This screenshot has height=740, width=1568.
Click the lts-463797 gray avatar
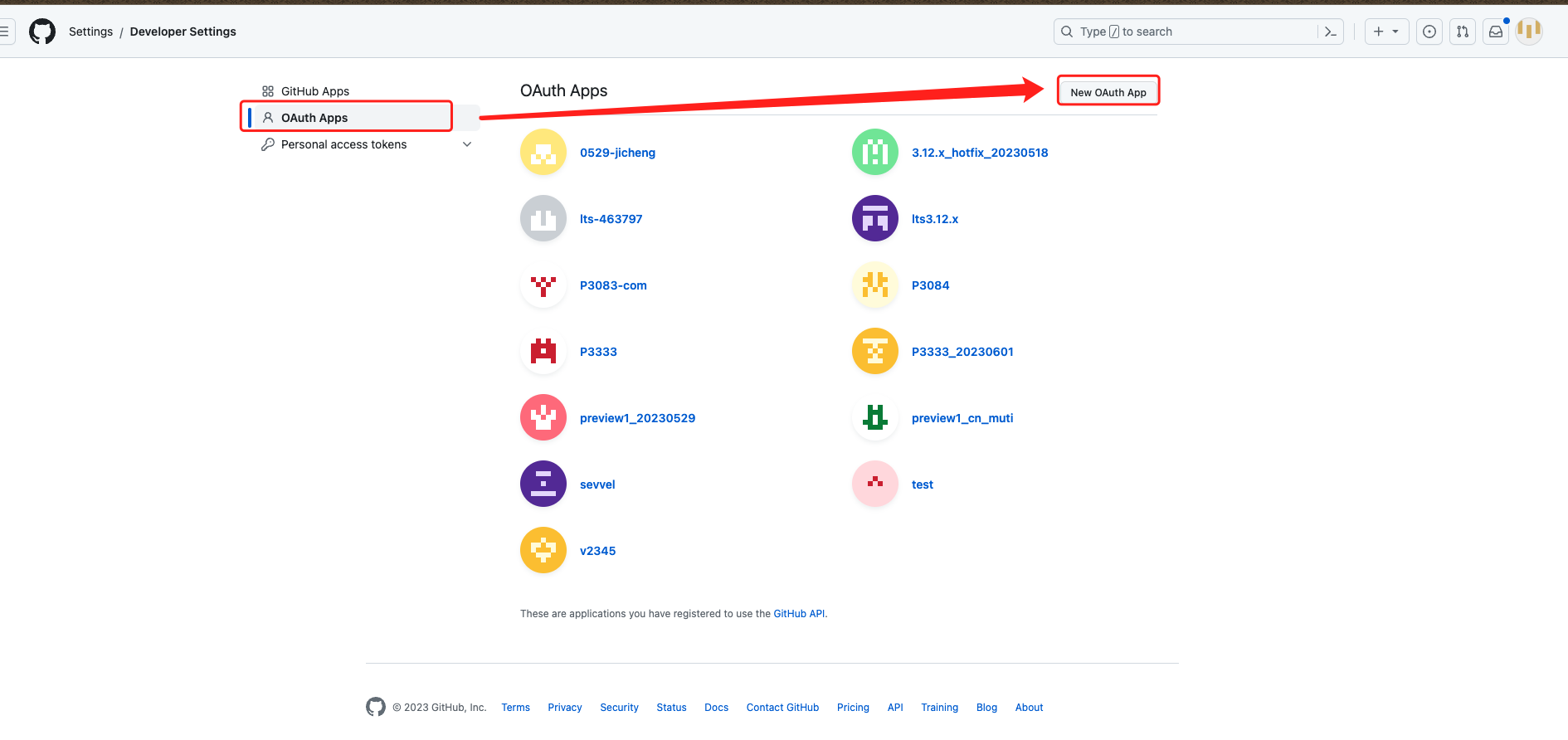coord(543,218)
